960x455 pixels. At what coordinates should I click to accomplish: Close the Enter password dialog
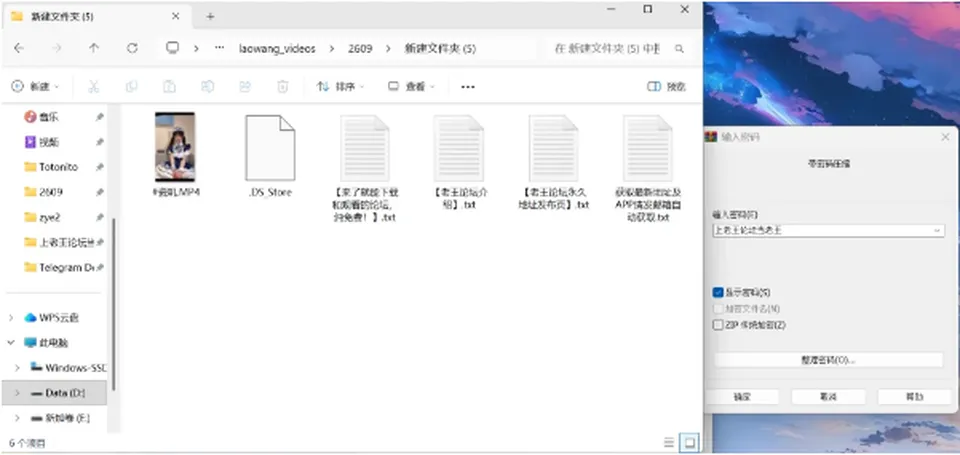945,137
